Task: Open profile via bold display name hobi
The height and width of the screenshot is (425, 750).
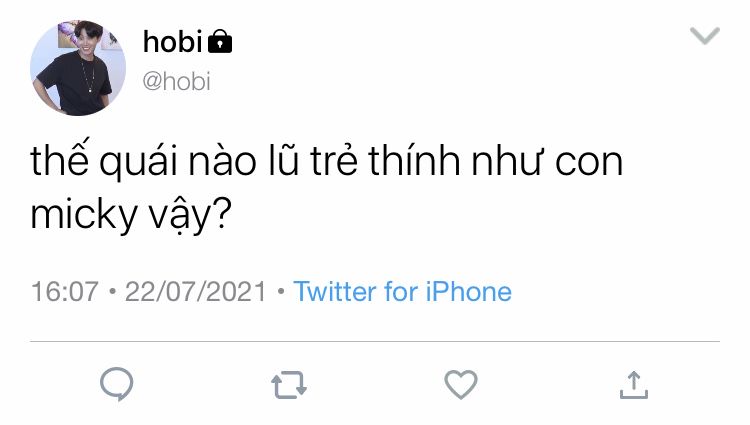Action: click(173, 42)
